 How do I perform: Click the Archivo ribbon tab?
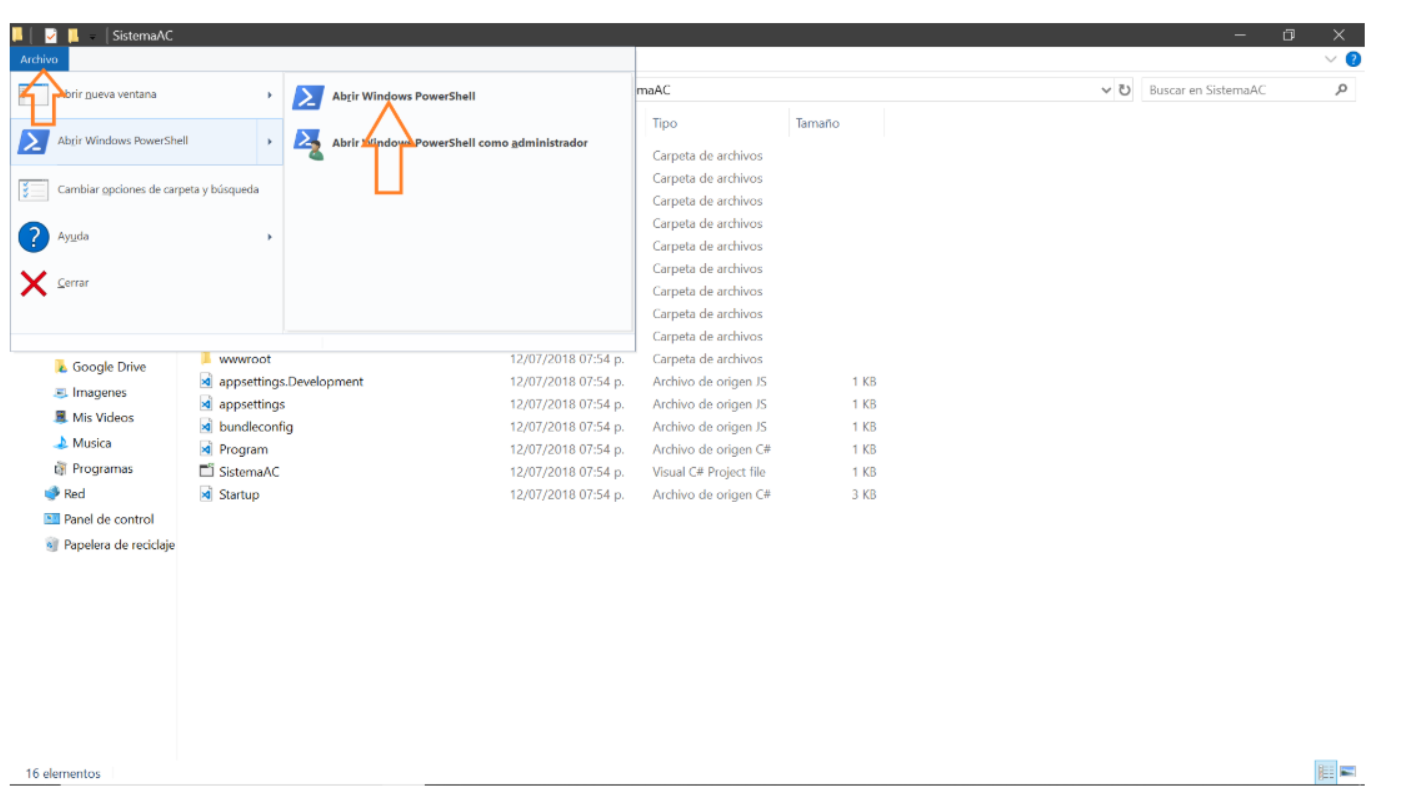coord(39,59)
